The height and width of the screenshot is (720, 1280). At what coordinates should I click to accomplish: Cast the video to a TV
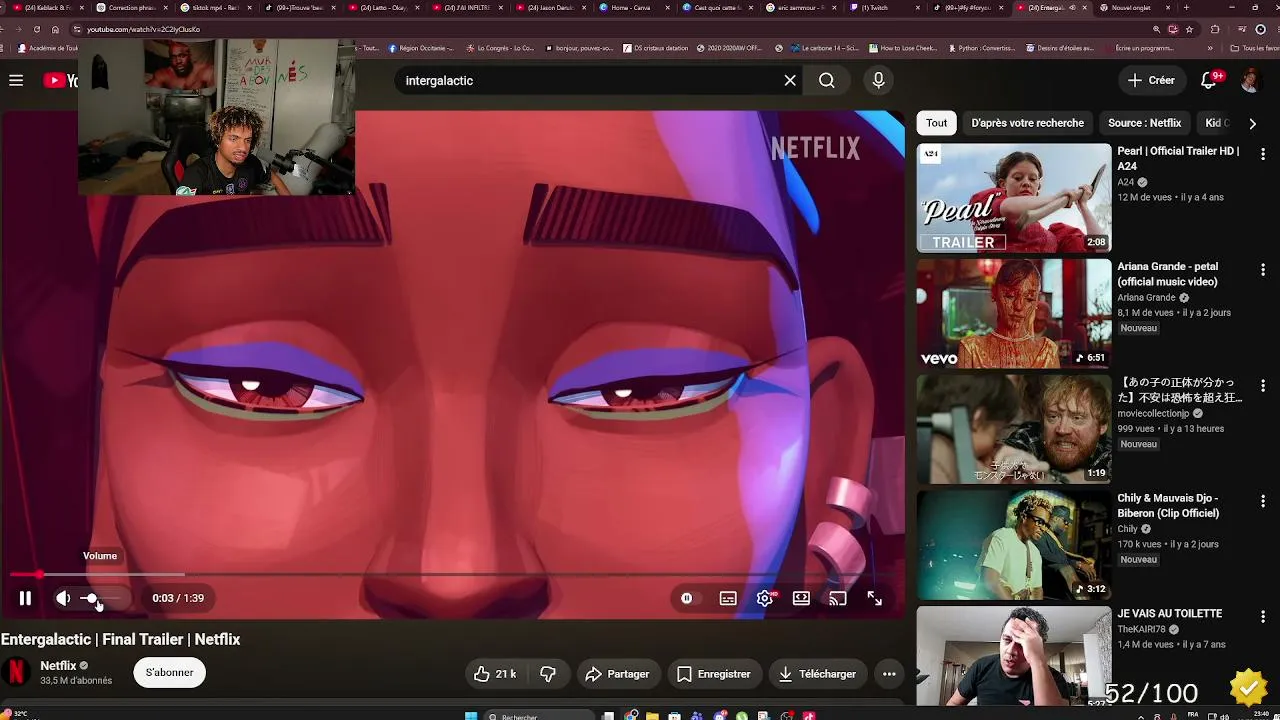coord(838,598)
